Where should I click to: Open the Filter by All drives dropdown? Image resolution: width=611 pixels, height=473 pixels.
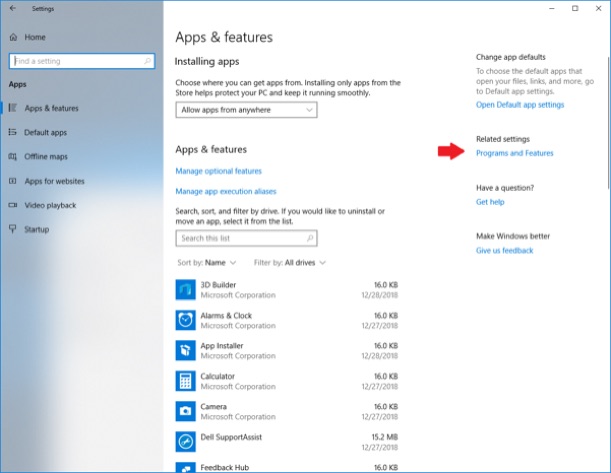pos(290,263)
